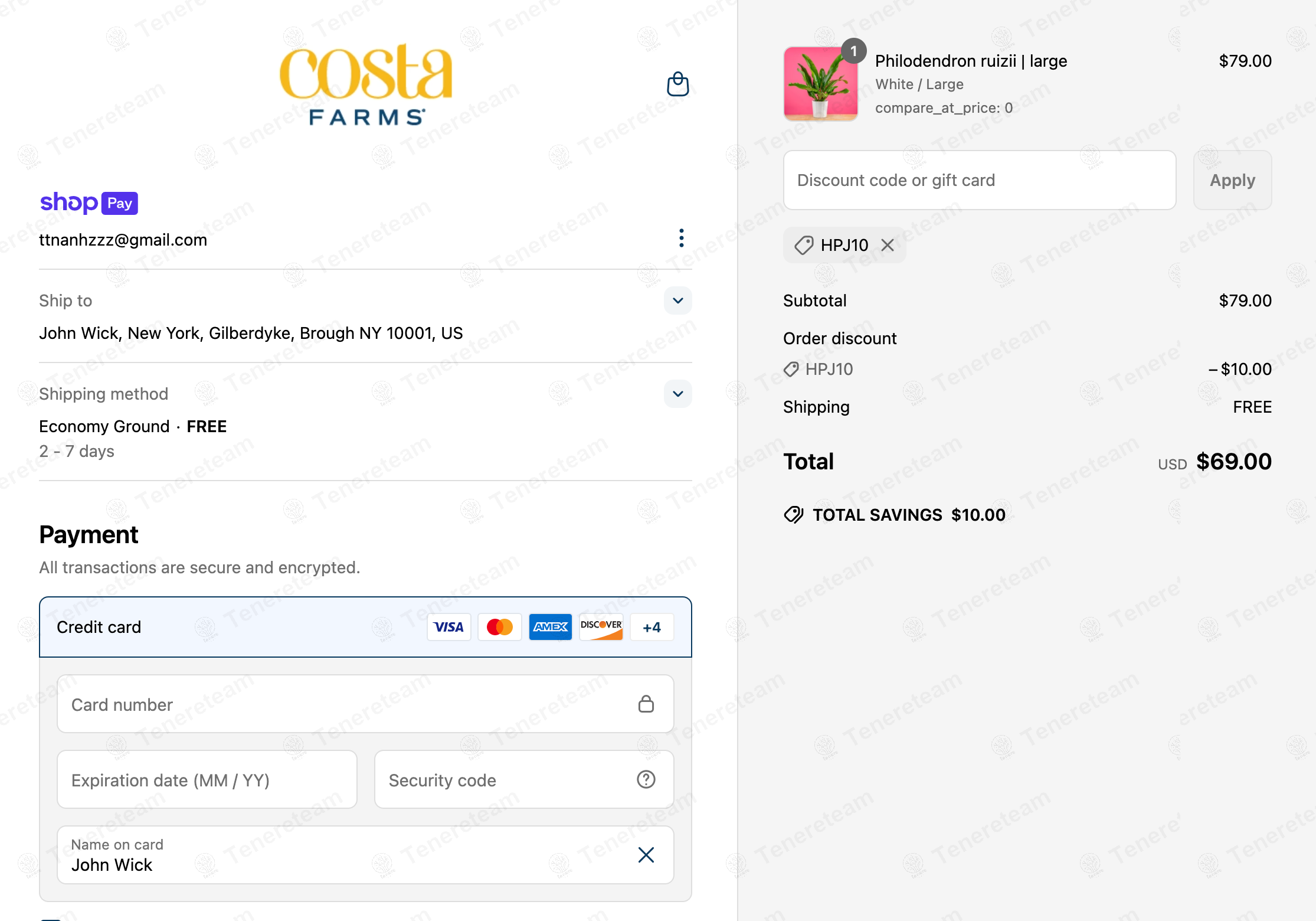
Task: Clear the Name on card field
Action: click(646, 854)
